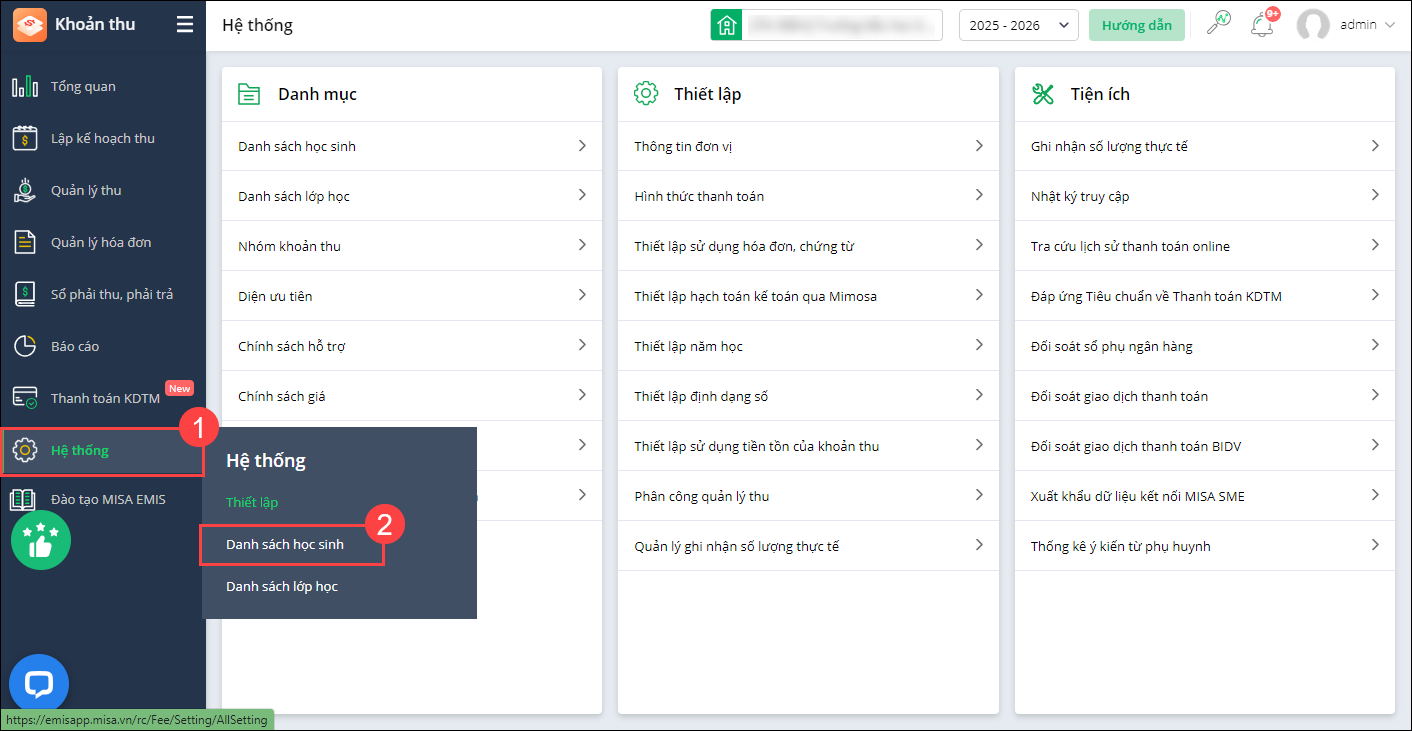Screen dimensions: 1412x731
Task: Open Thiết lập định dạng số
Action: click(808, 396)
